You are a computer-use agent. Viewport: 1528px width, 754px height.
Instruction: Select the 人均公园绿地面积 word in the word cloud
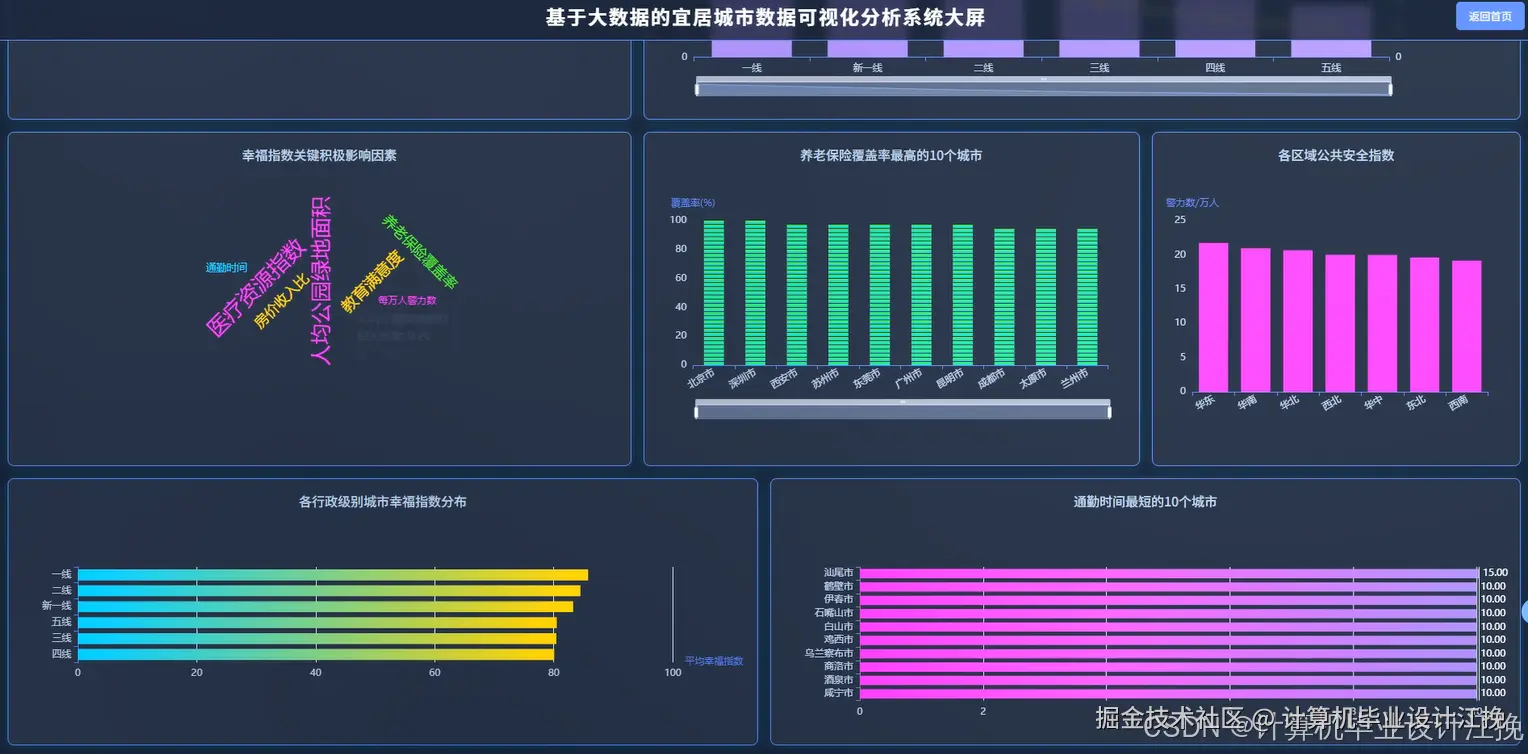(320, 280)
